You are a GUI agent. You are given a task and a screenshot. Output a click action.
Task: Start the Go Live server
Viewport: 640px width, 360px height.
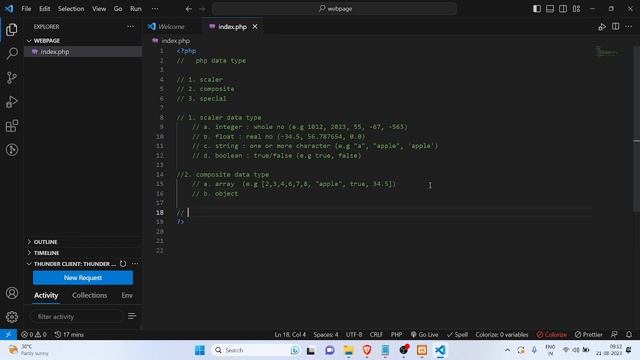point(424,334)
